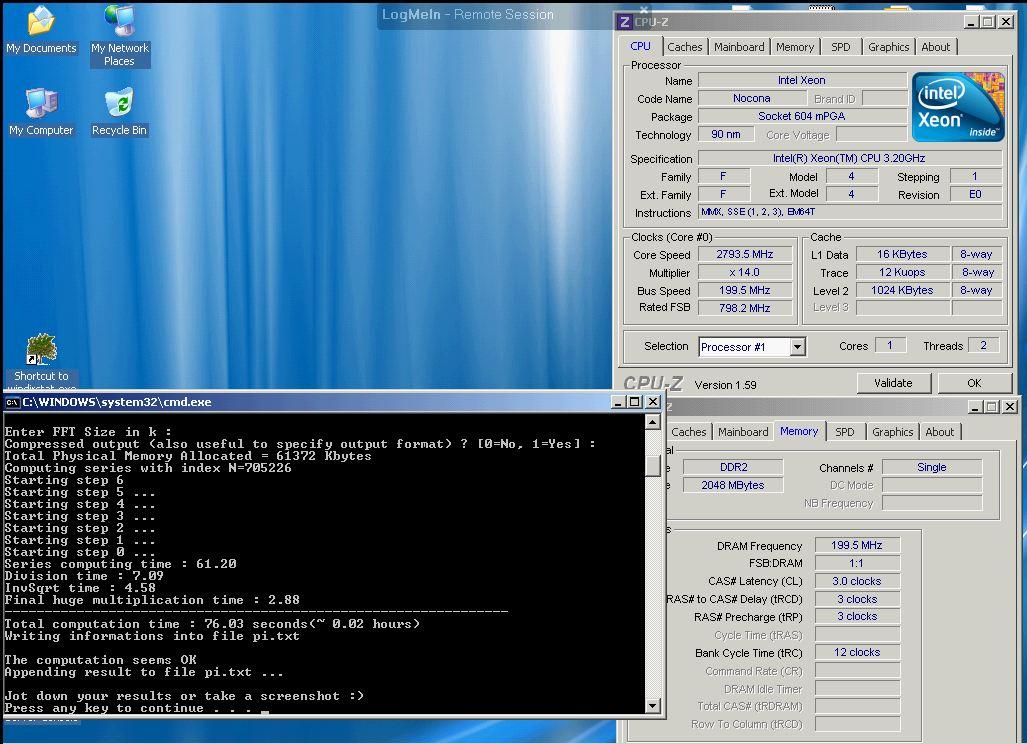Click the x 14.0 multiplier value
The height and width of the screenshot is (744, 1027).
745,272
